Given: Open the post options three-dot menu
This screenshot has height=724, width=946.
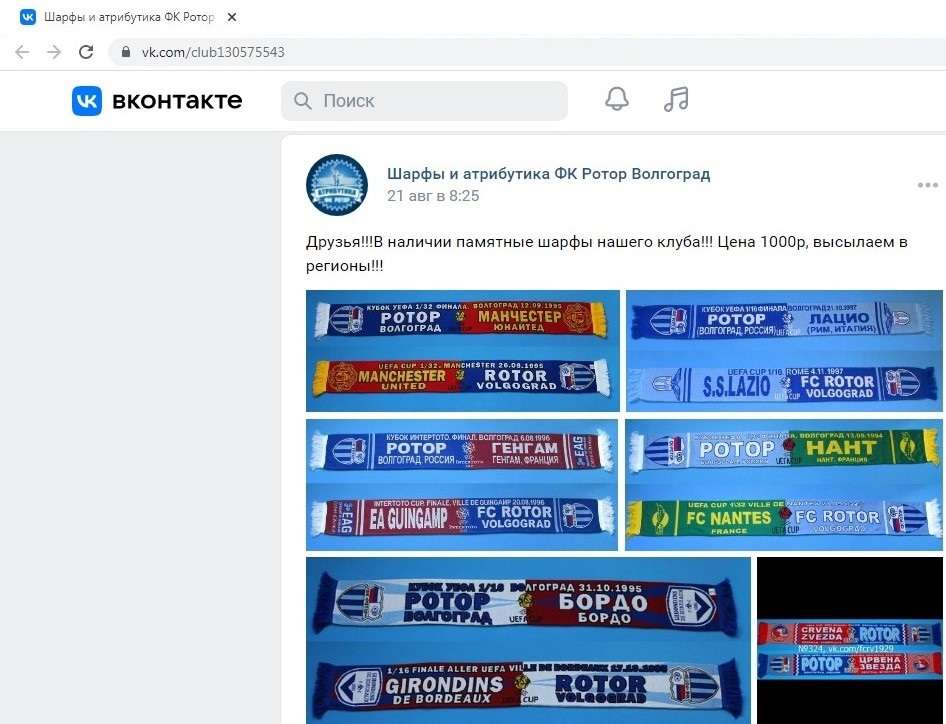Looking at the screenshot, I should pos(927,185).
